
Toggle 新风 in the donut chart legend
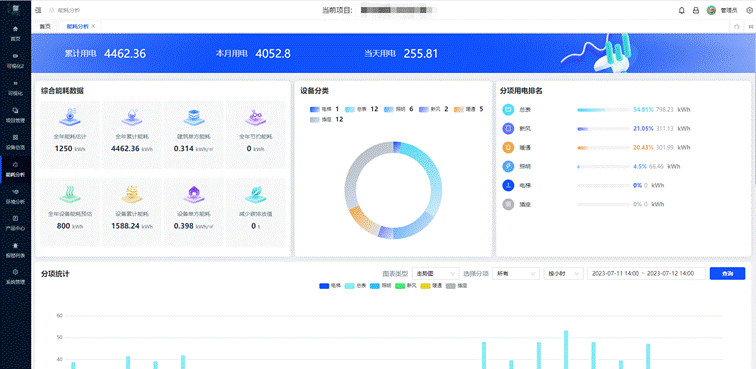(433, 109)
